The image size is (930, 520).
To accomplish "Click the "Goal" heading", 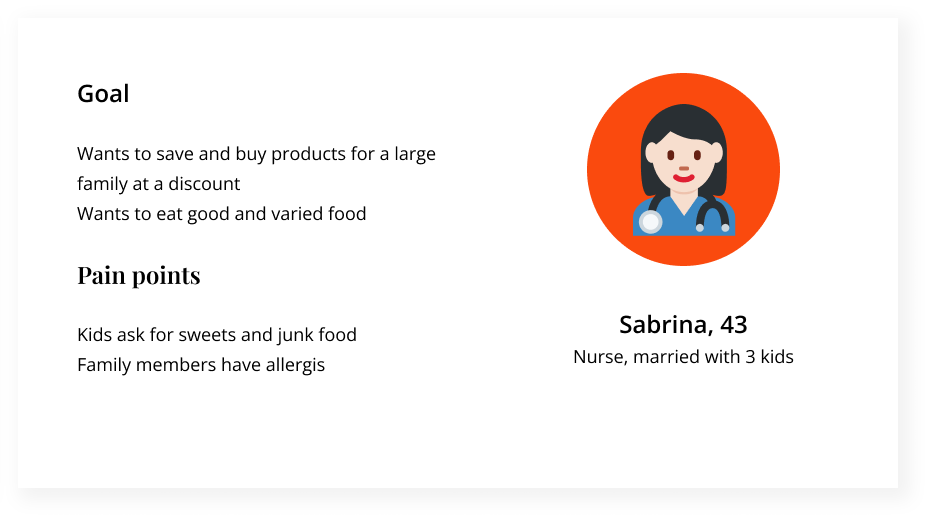I will pos(103,94).
